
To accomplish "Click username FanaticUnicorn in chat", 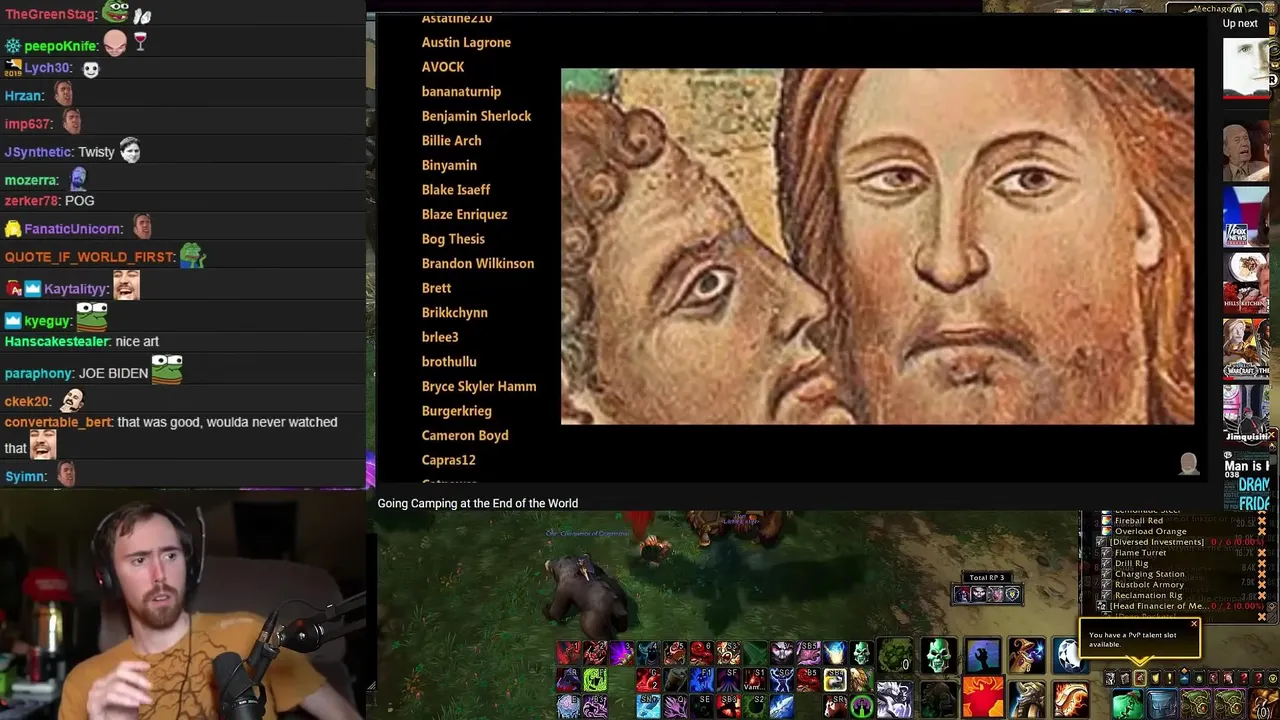I will (x=73, y=229).
